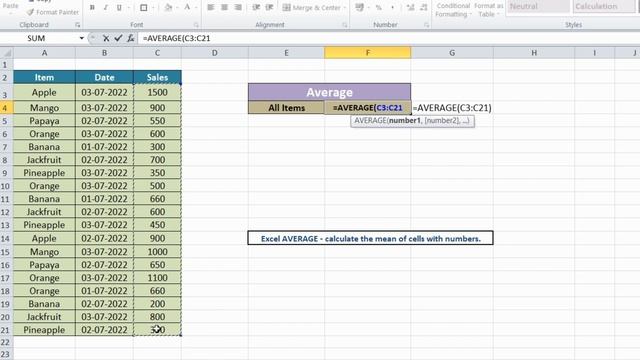Click the Date header cell

click(x=104, y=77)
